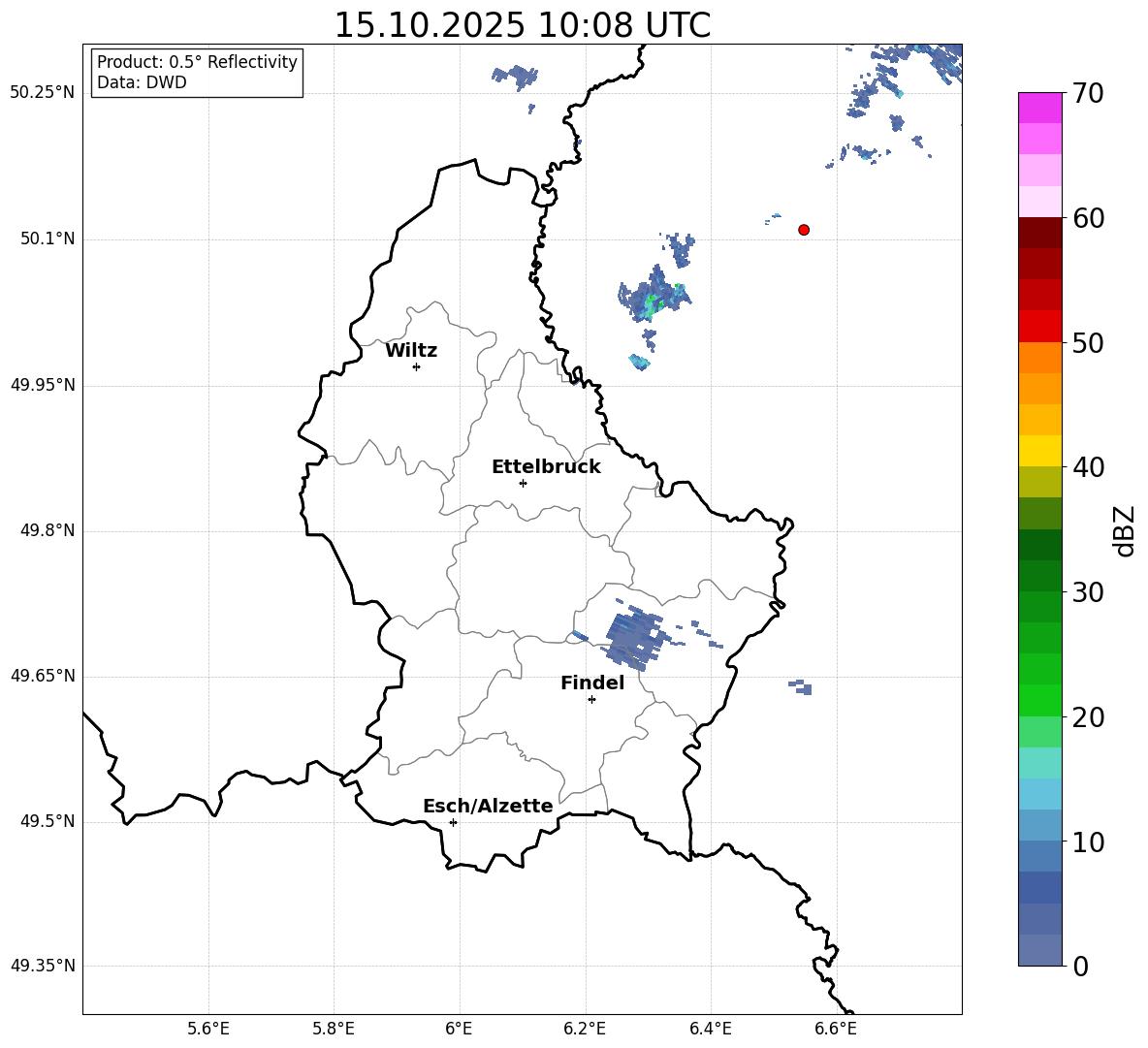Click the 40 tick on the colorbar

click(1088, 467)
